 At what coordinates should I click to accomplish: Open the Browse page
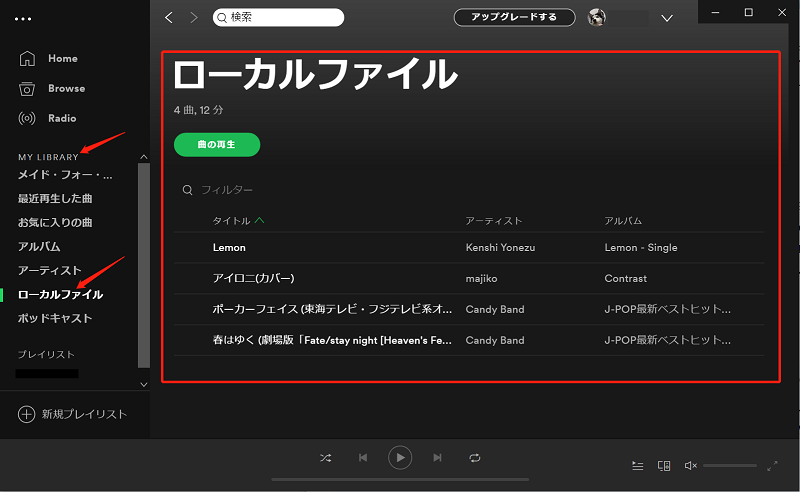(67, 88)
